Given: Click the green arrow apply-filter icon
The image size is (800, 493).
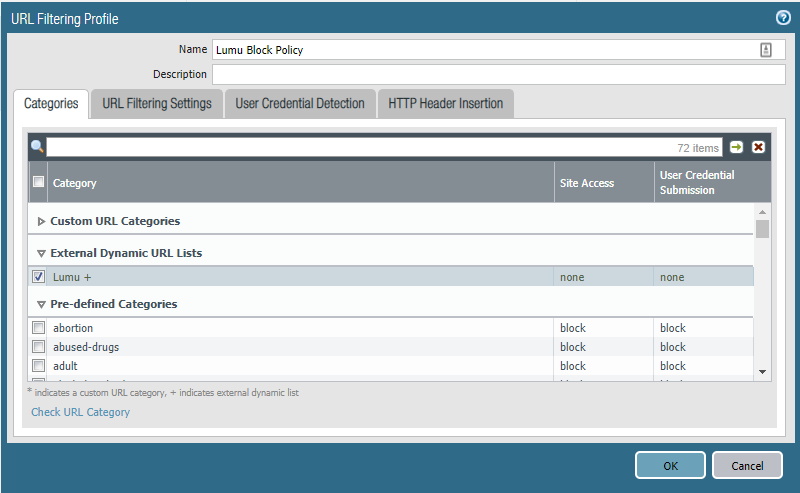Looking at the screenshot, I should coord(737,147).
